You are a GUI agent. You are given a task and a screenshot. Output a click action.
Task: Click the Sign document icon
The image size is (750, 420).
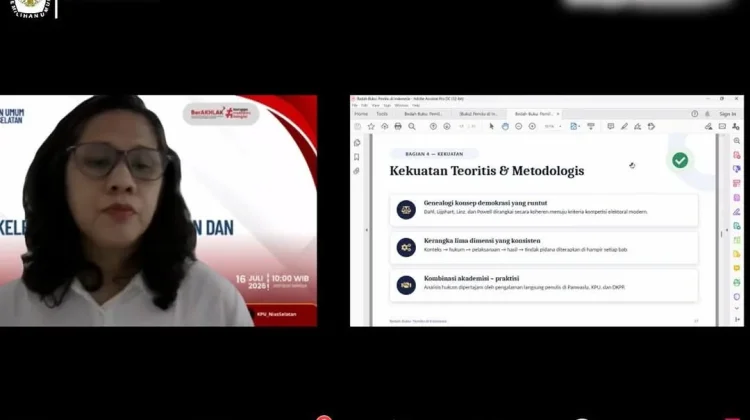point(638,126)
